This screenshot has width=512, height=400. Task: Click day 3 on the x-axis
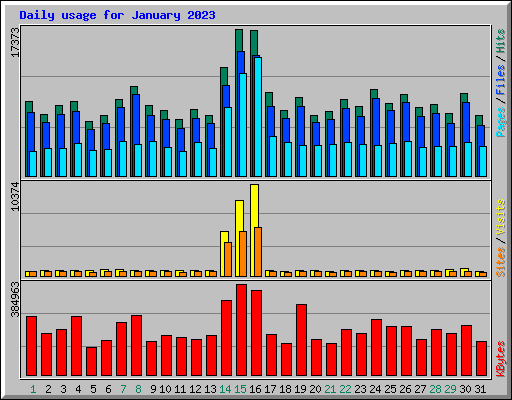[x=63, y=389]
